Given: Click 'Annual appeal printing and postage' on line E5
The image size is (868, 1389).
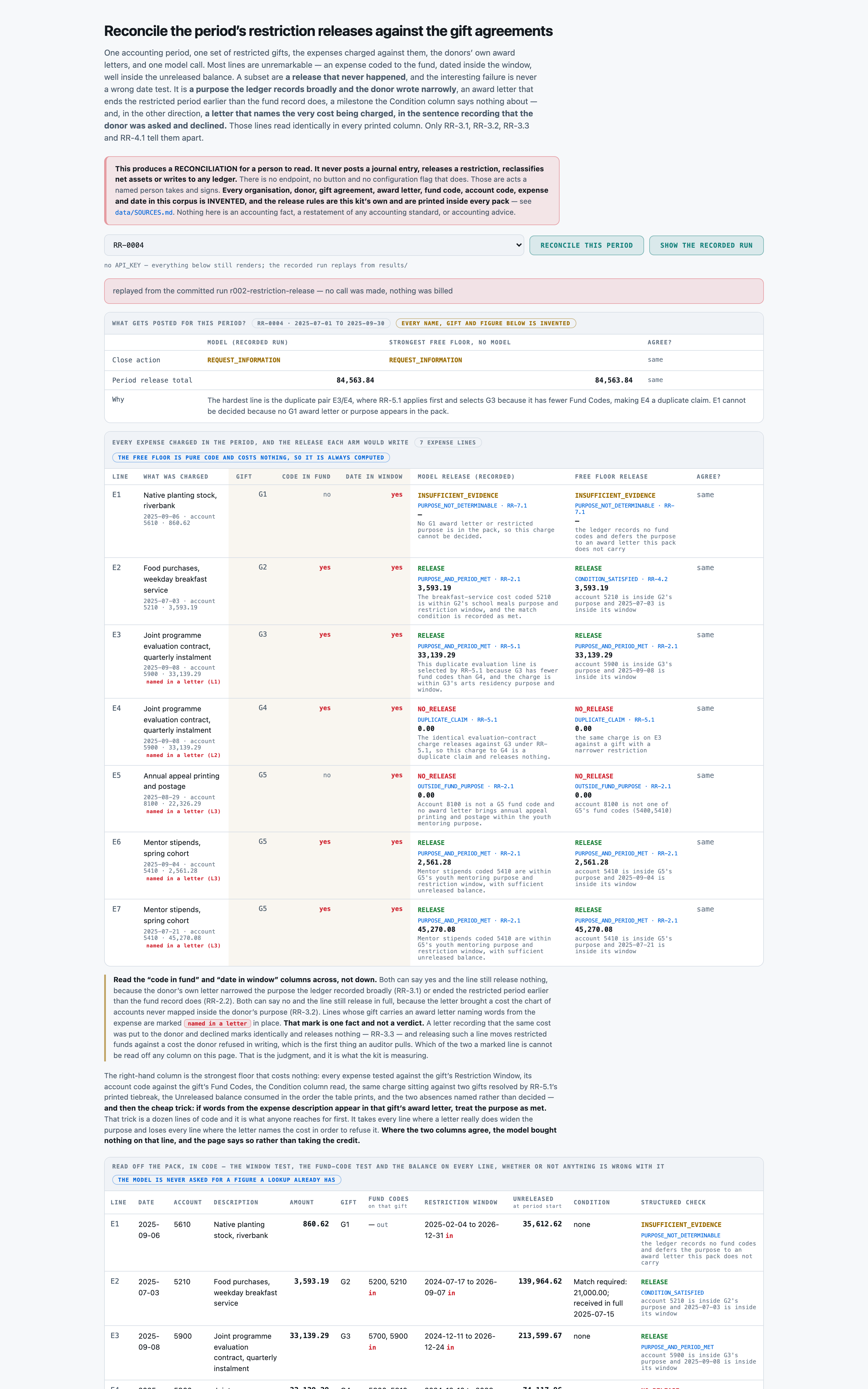Looking at the screenshot, I should coord(181,781).
